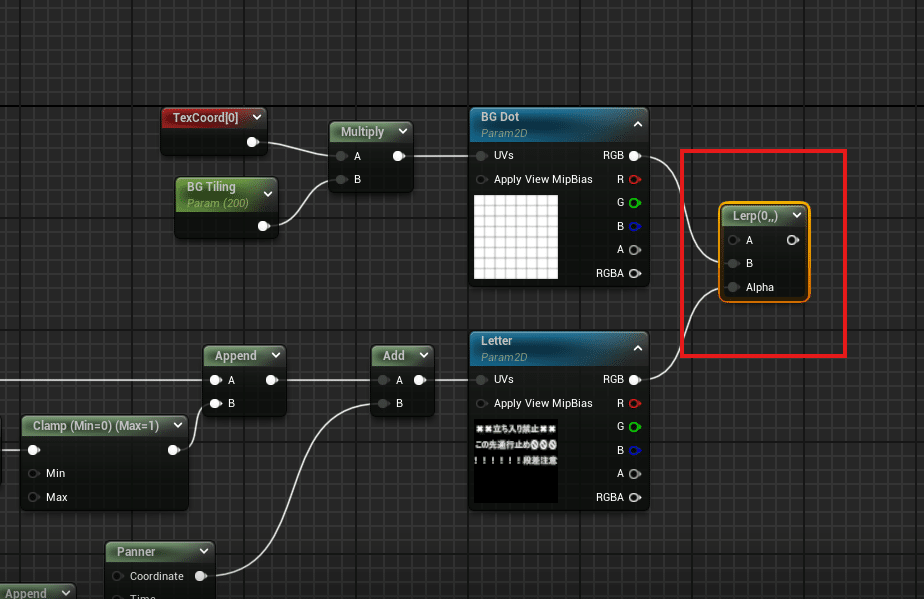
Task: Expand the Lerp(0,,) node chevron
Action: 797,215
